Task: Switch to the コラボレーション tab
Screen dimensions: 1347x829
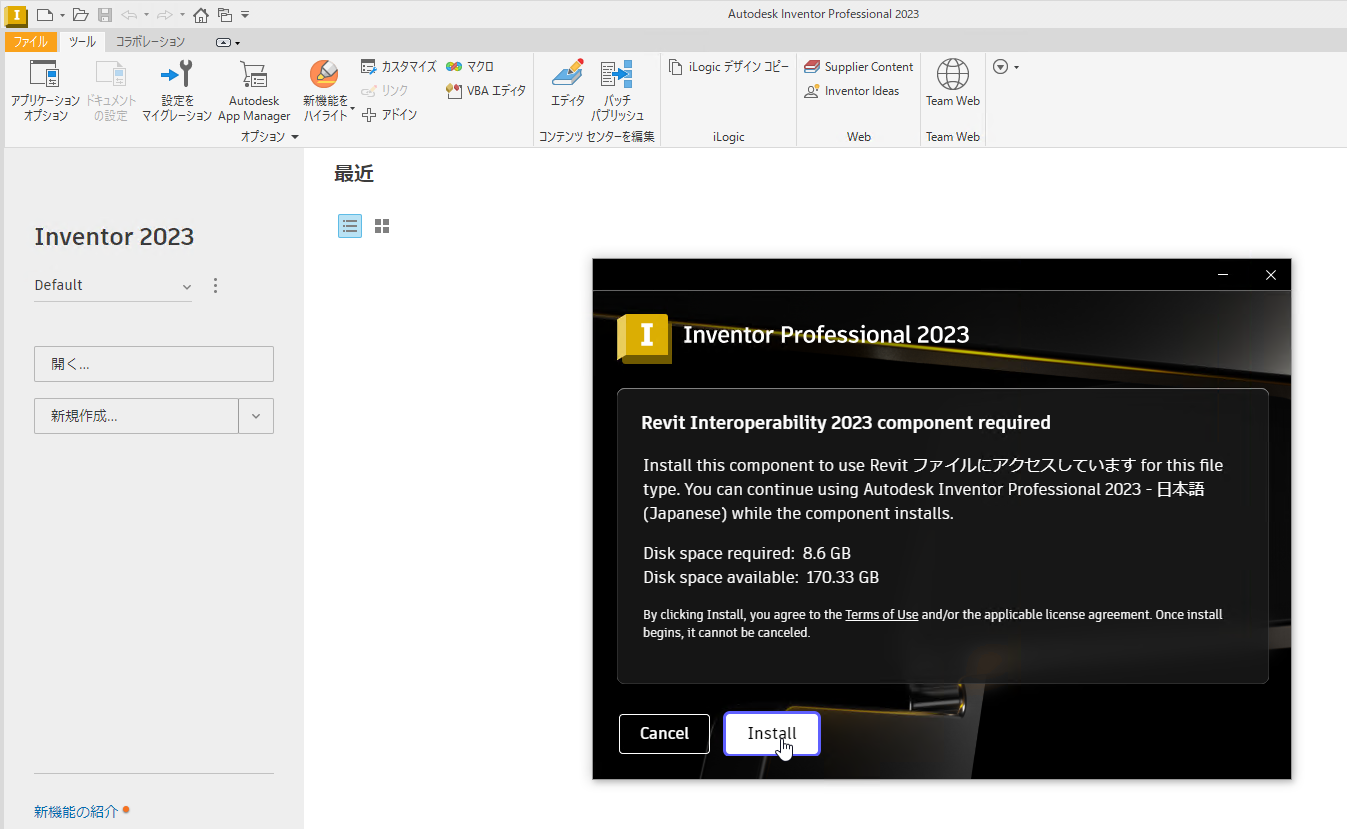Action: tap(150, 42)
